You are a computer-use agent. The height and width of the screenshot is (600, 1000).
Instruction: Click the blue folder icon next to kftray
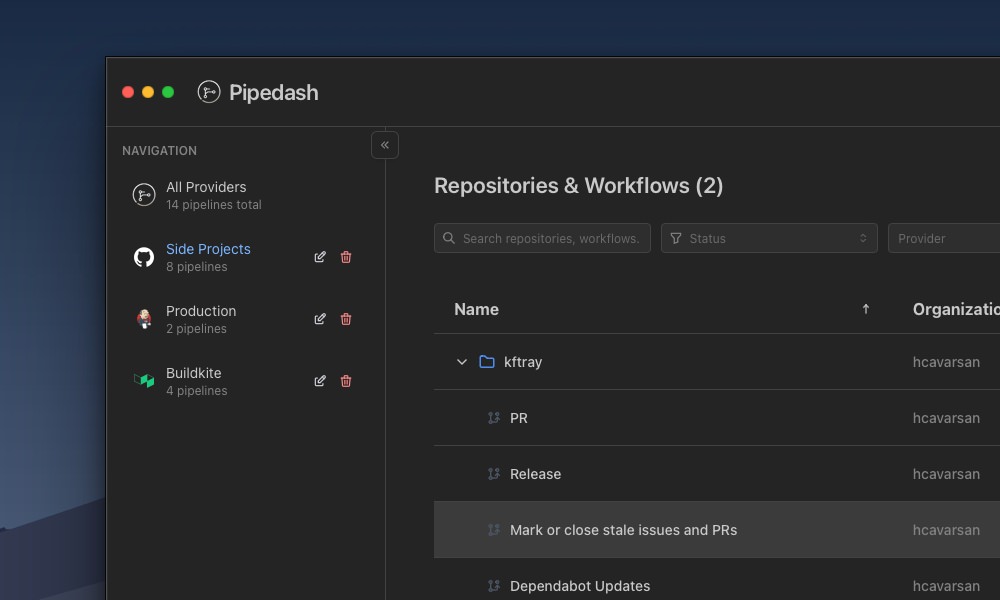coord(486,362)
